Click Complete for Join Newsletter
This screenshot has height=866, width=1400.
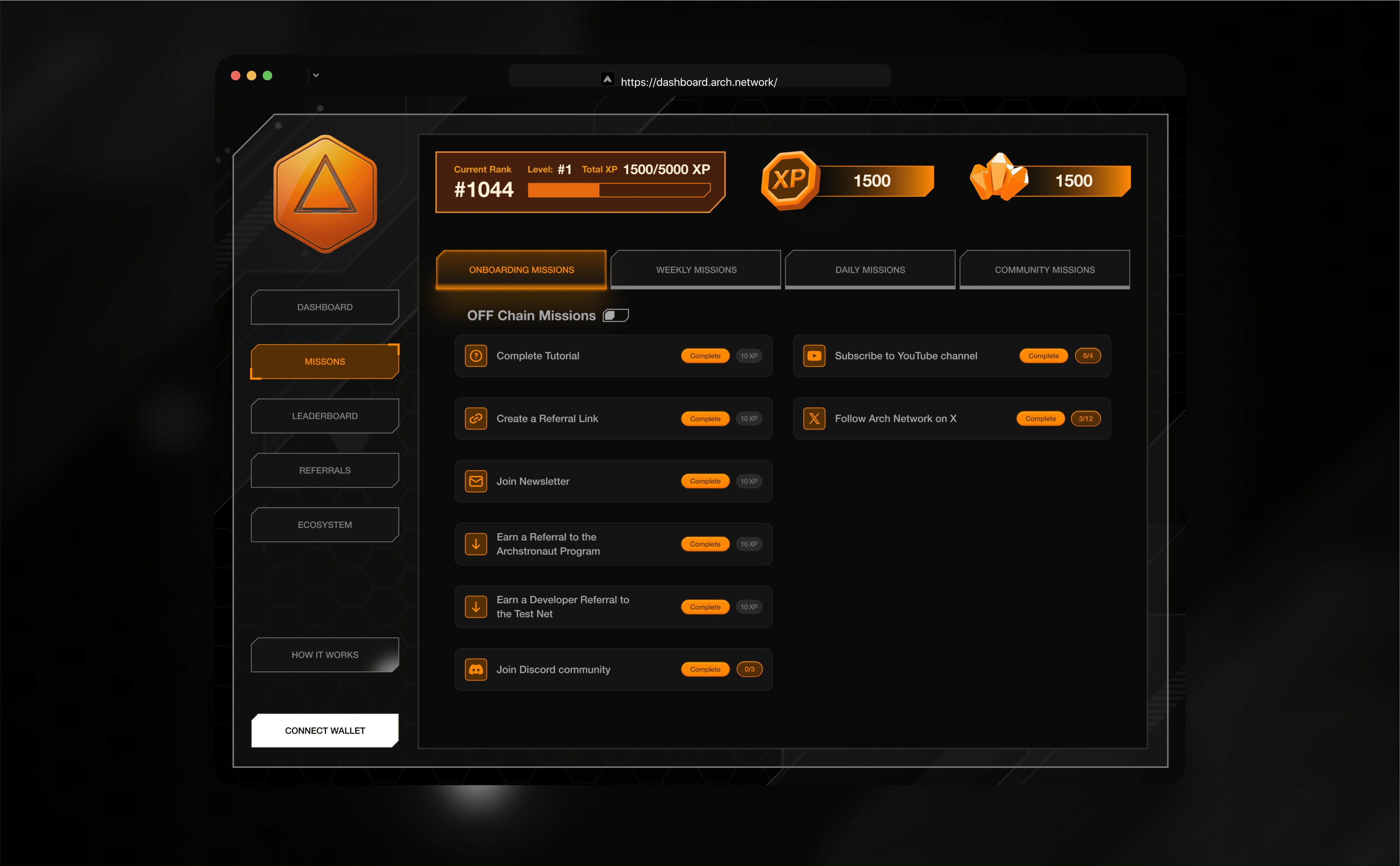705,481
